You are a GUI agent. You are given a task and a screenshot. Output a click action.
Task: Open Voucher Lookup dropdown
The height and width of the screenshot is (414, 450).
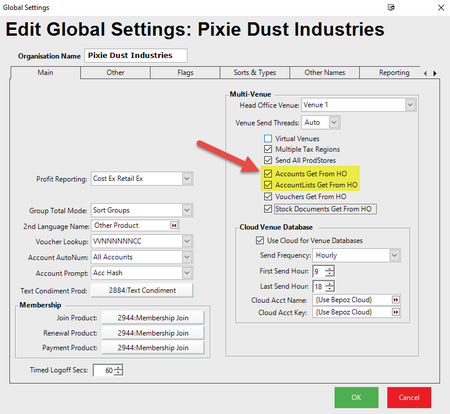click(187, 241)
